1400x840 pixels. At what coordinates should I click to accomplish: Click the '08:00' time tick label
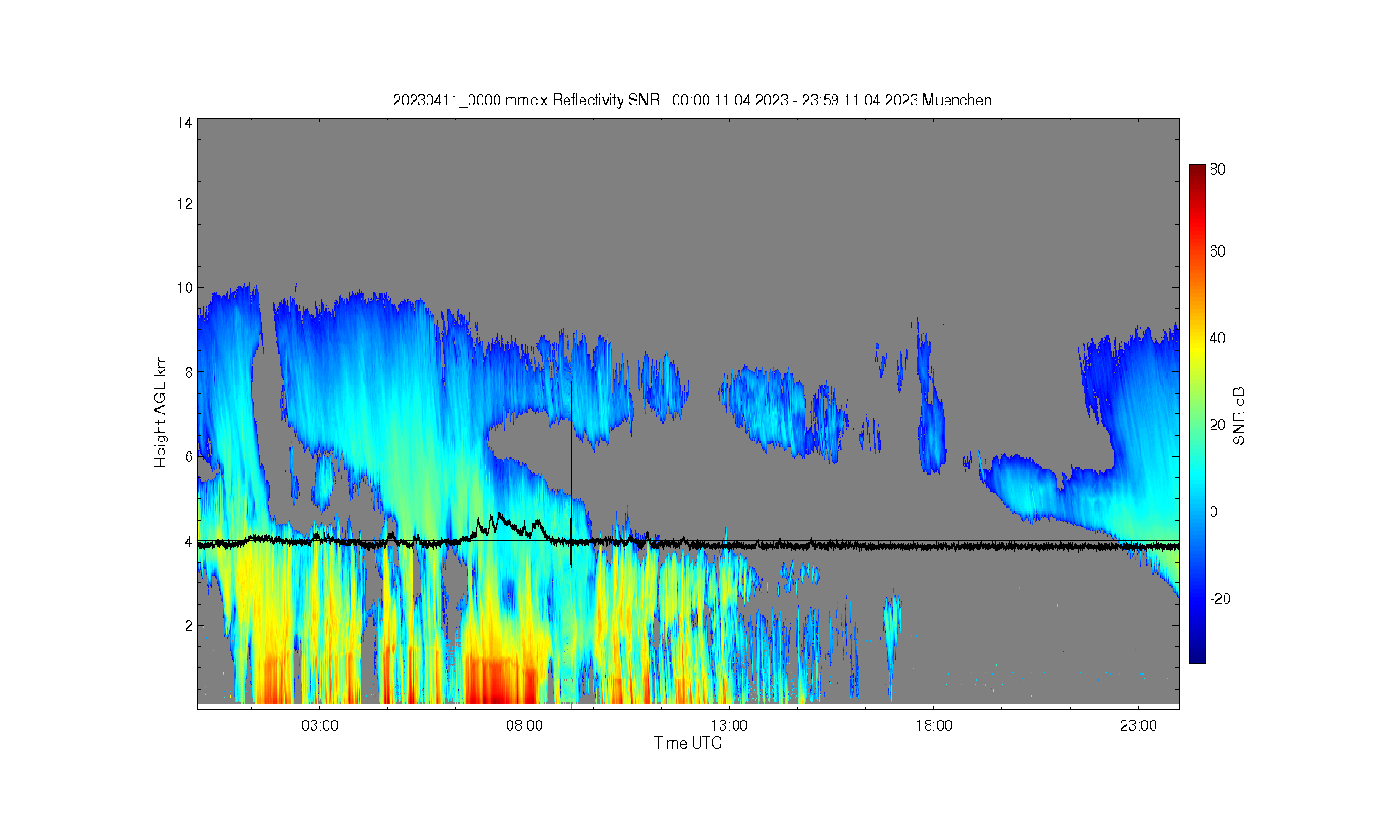[x=525, y=726]
